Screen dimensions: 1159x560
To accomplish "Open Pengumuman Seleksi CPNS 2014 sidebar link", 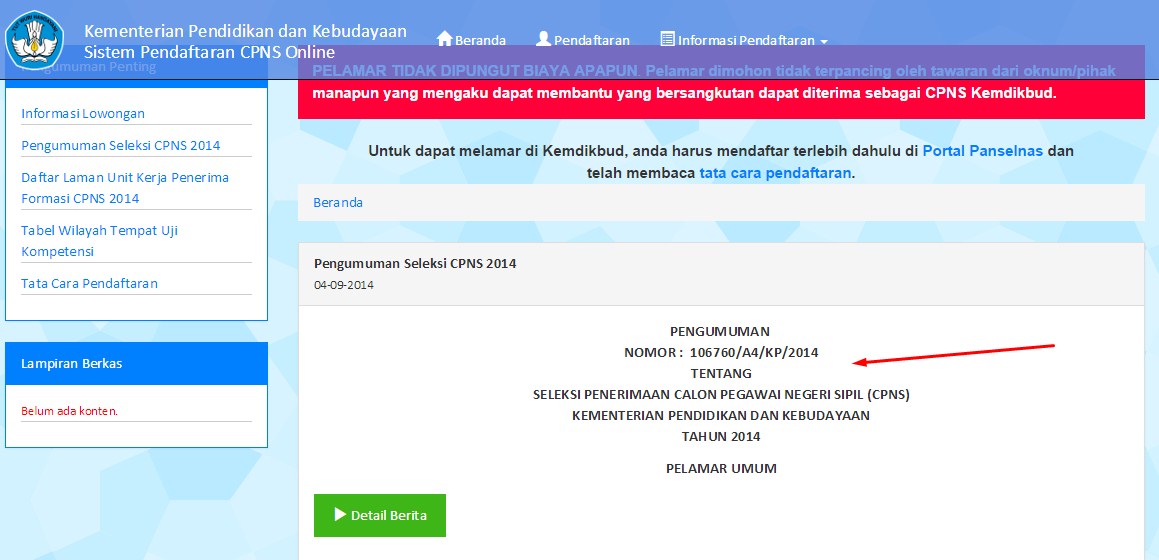I will 120,146.
